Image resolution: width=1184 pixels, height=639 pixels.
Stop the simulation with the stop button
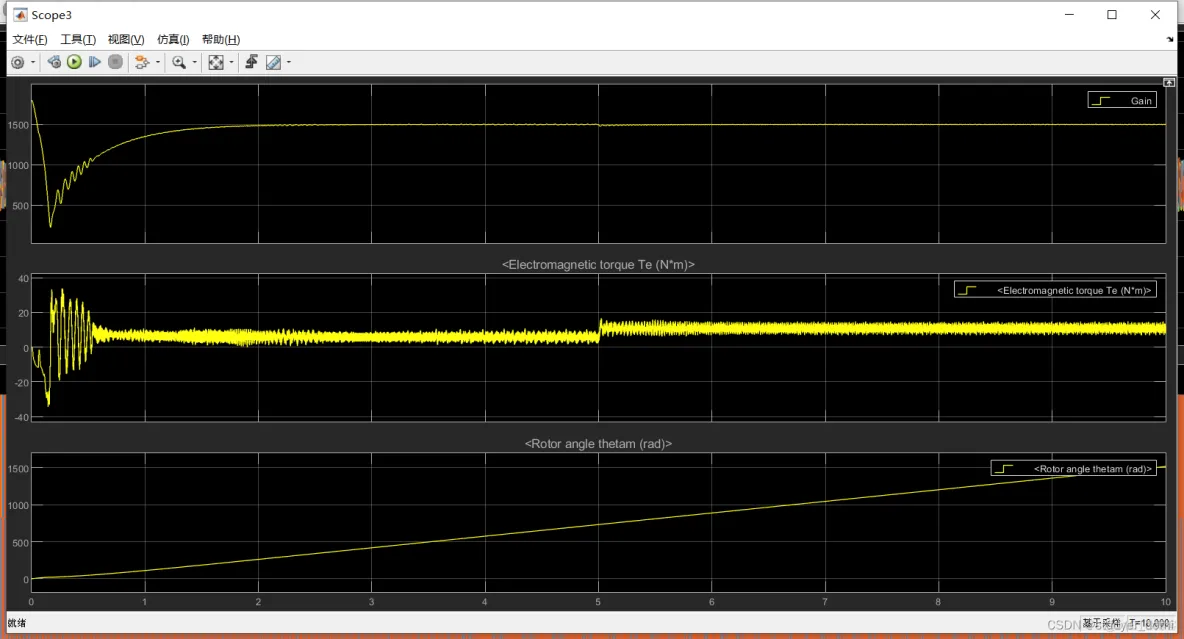coord(115,62)
